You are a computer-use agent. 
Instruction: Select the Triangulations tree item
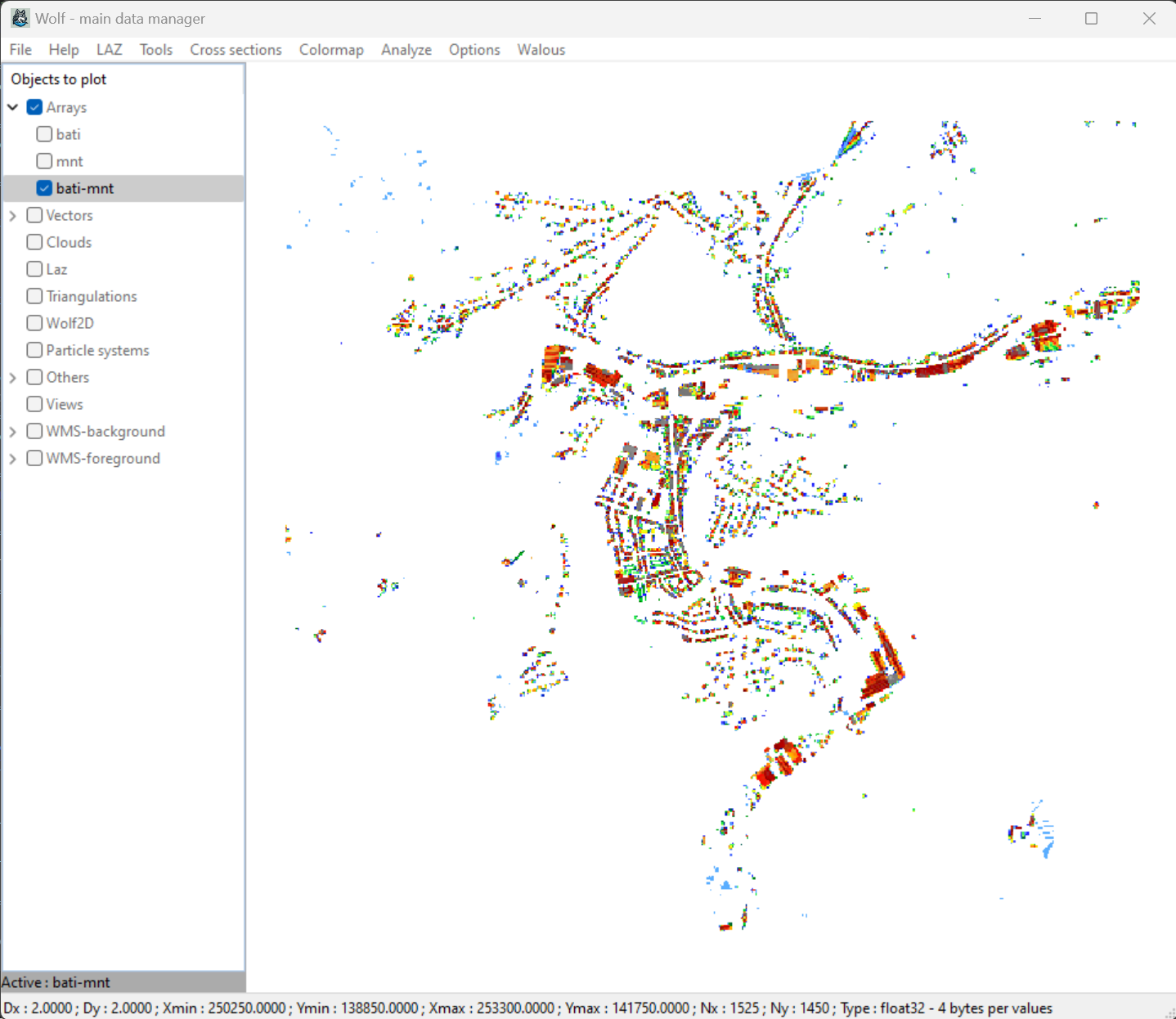(x=91, y=296)
